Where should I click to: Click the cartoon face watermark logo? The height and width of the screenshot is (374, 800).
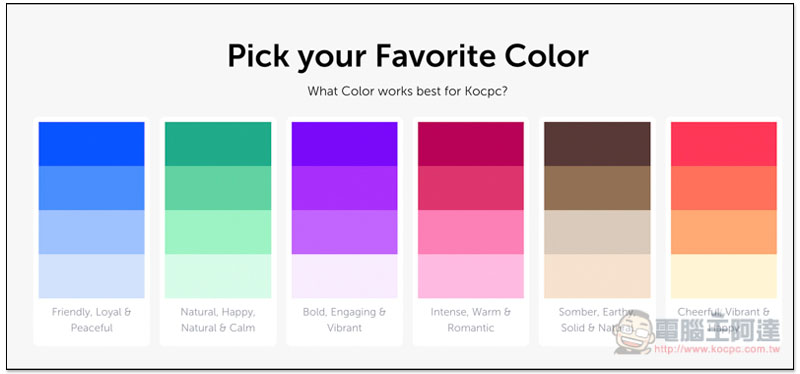pyautogui.click(x=633, y=332)
